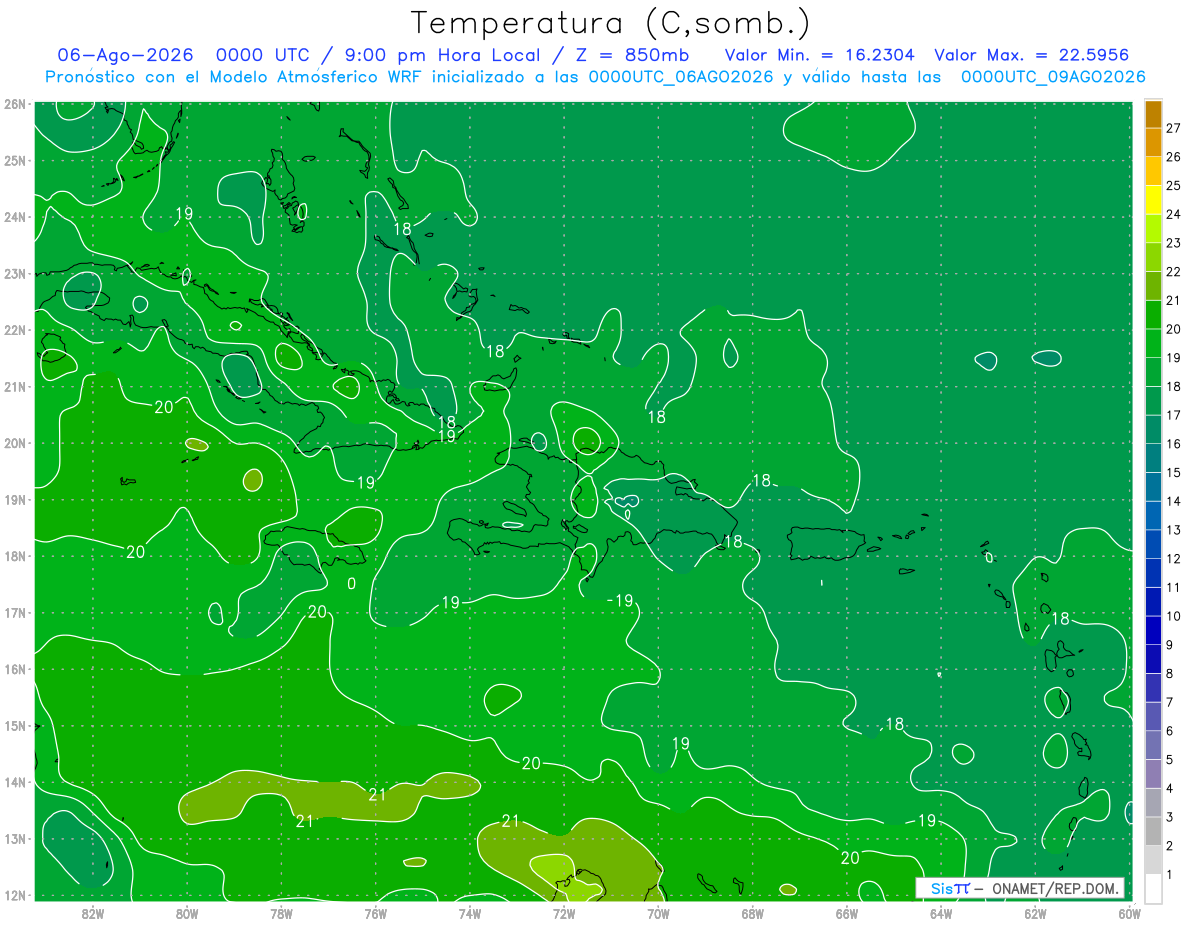The image size is (1200, 927).
Task: Click the color scale label '16'
Action: 1174,444
